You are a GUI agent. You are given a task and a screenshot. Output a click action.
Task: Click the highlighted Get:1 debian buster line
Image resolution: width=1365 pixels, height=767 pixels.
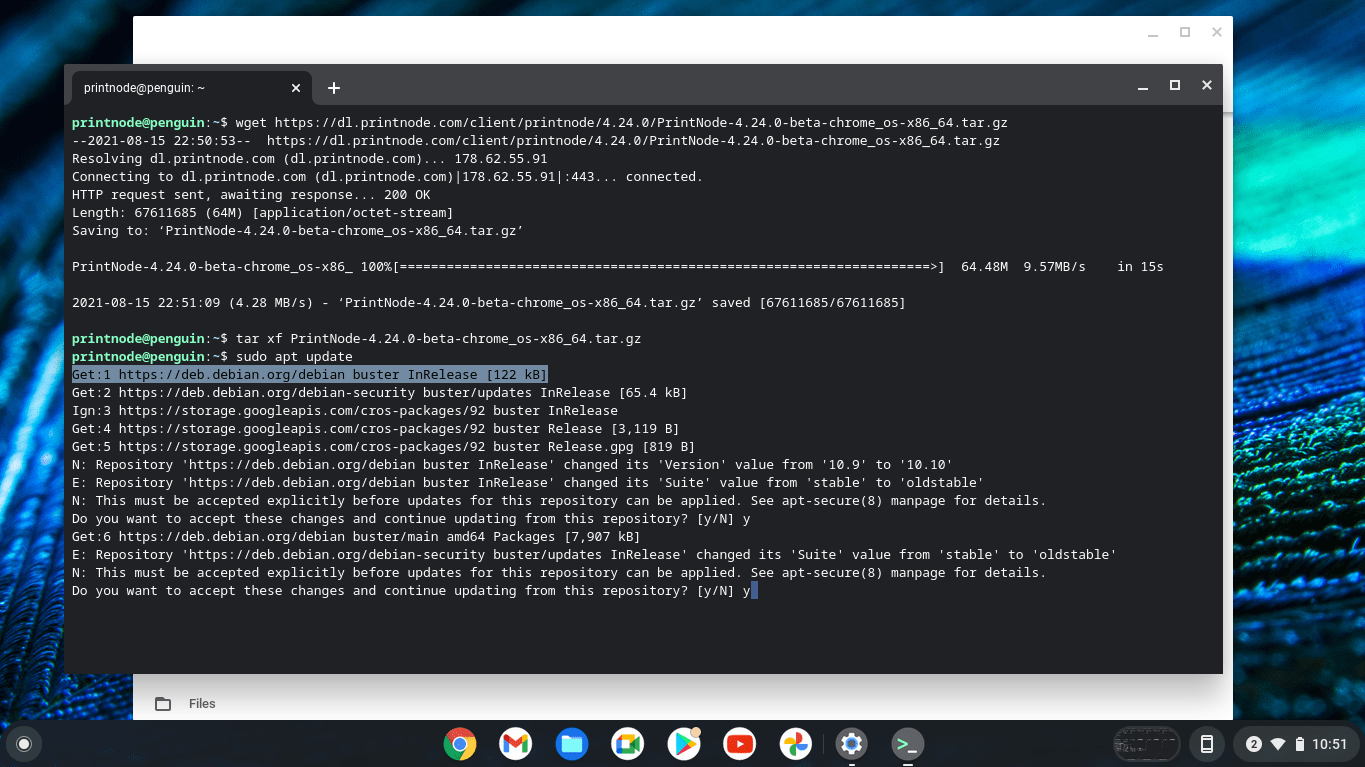click(310, 374)
